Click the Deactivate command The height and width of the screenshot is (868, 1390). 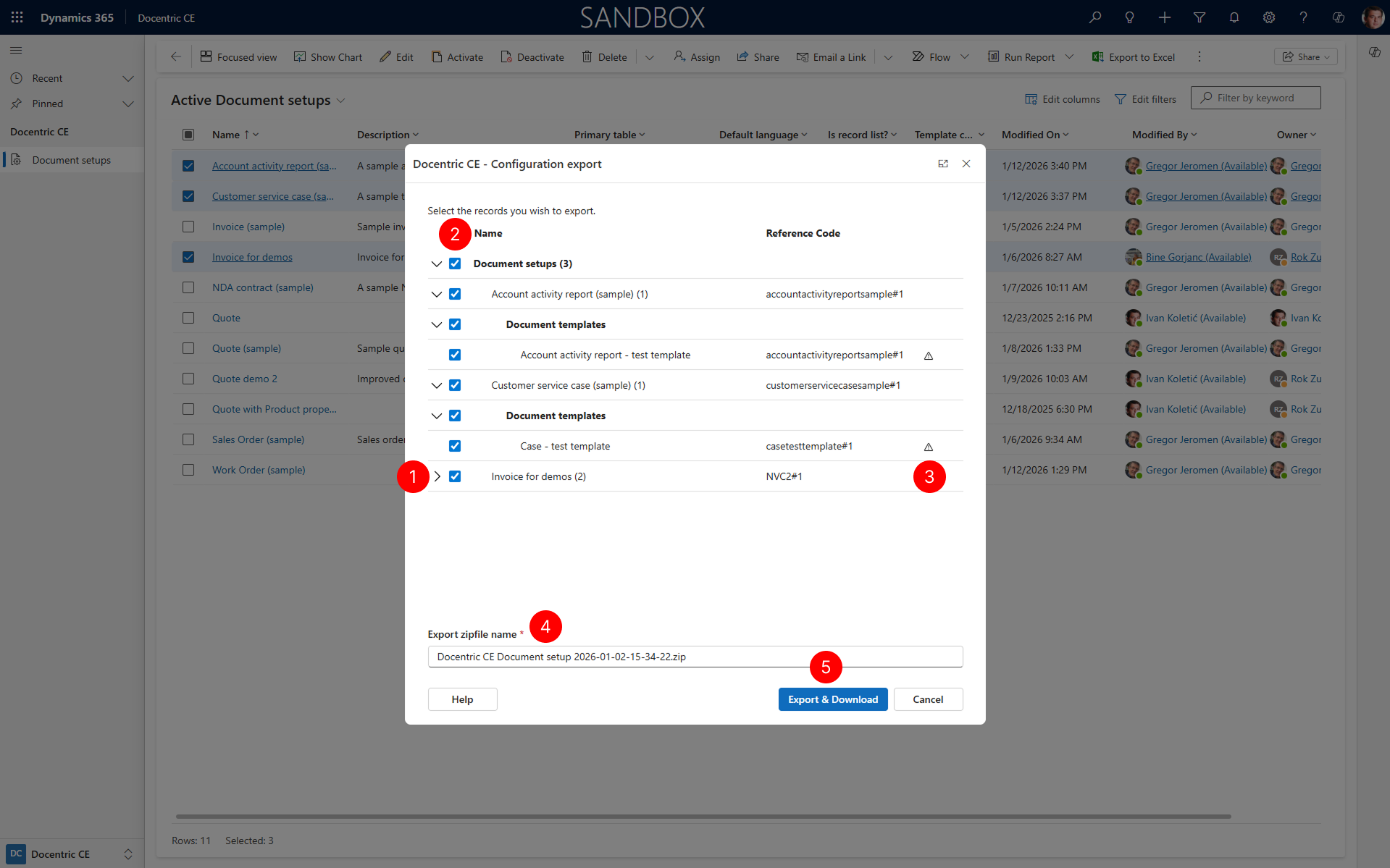(532, 57)
